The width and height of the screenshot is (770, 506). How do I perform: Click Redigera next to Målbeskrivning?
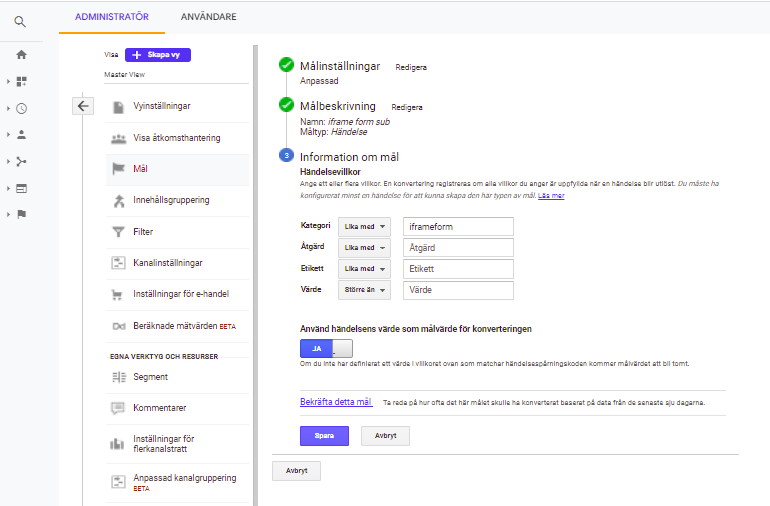[x=407, y=107]
